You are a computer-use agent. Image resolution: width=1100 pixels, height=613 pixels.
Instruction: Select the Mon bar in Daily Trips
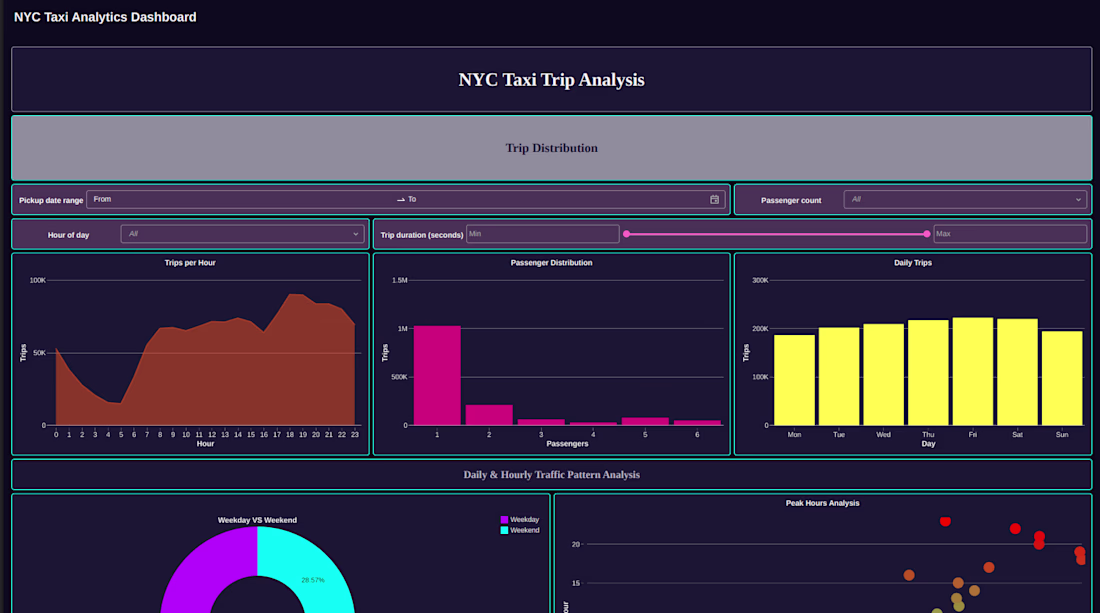[794, 380]
